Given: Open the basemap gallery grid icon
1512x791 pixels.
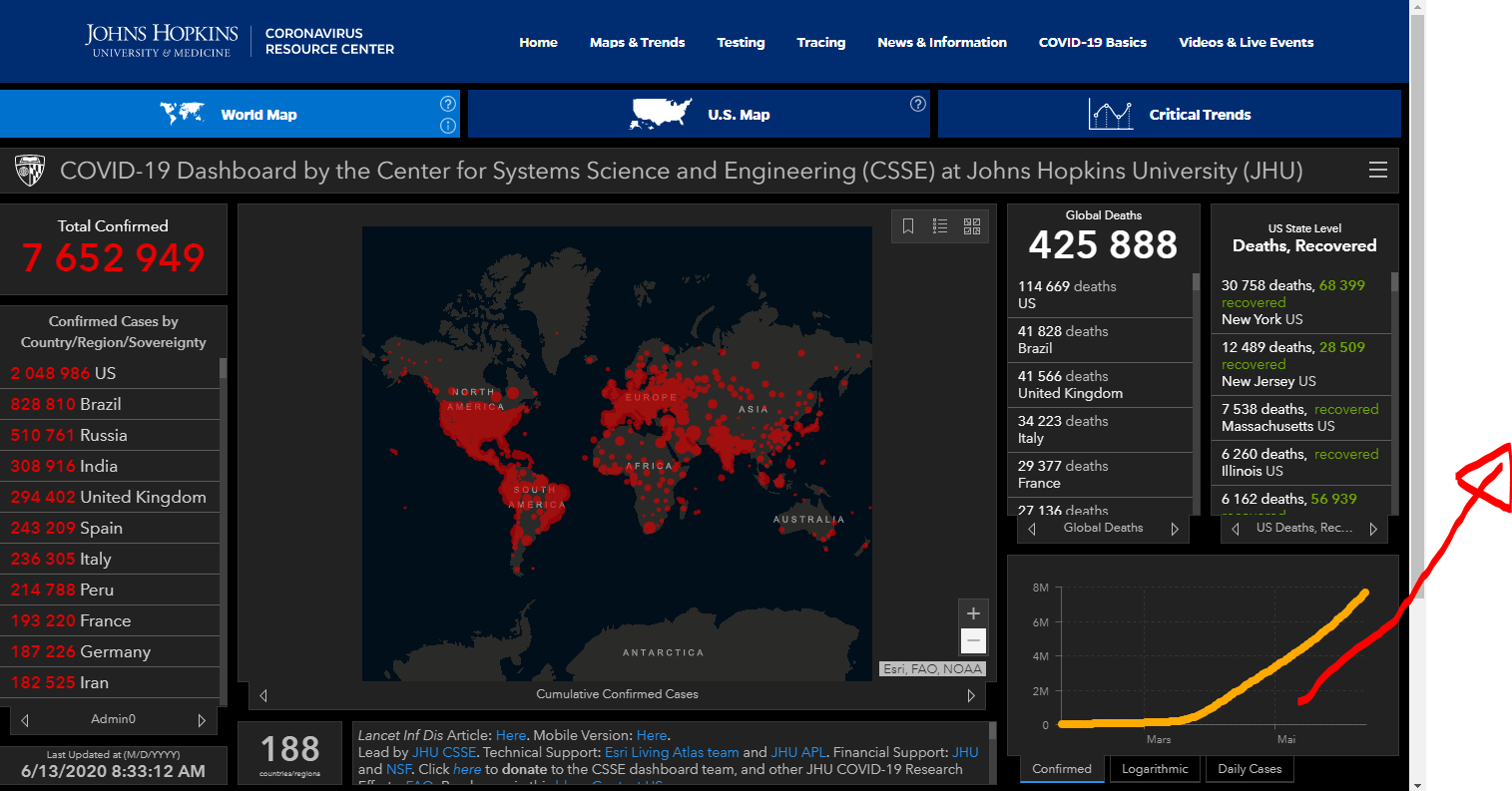Looking at the screenshot, I should pyautogui.click(x=972, y=226).
